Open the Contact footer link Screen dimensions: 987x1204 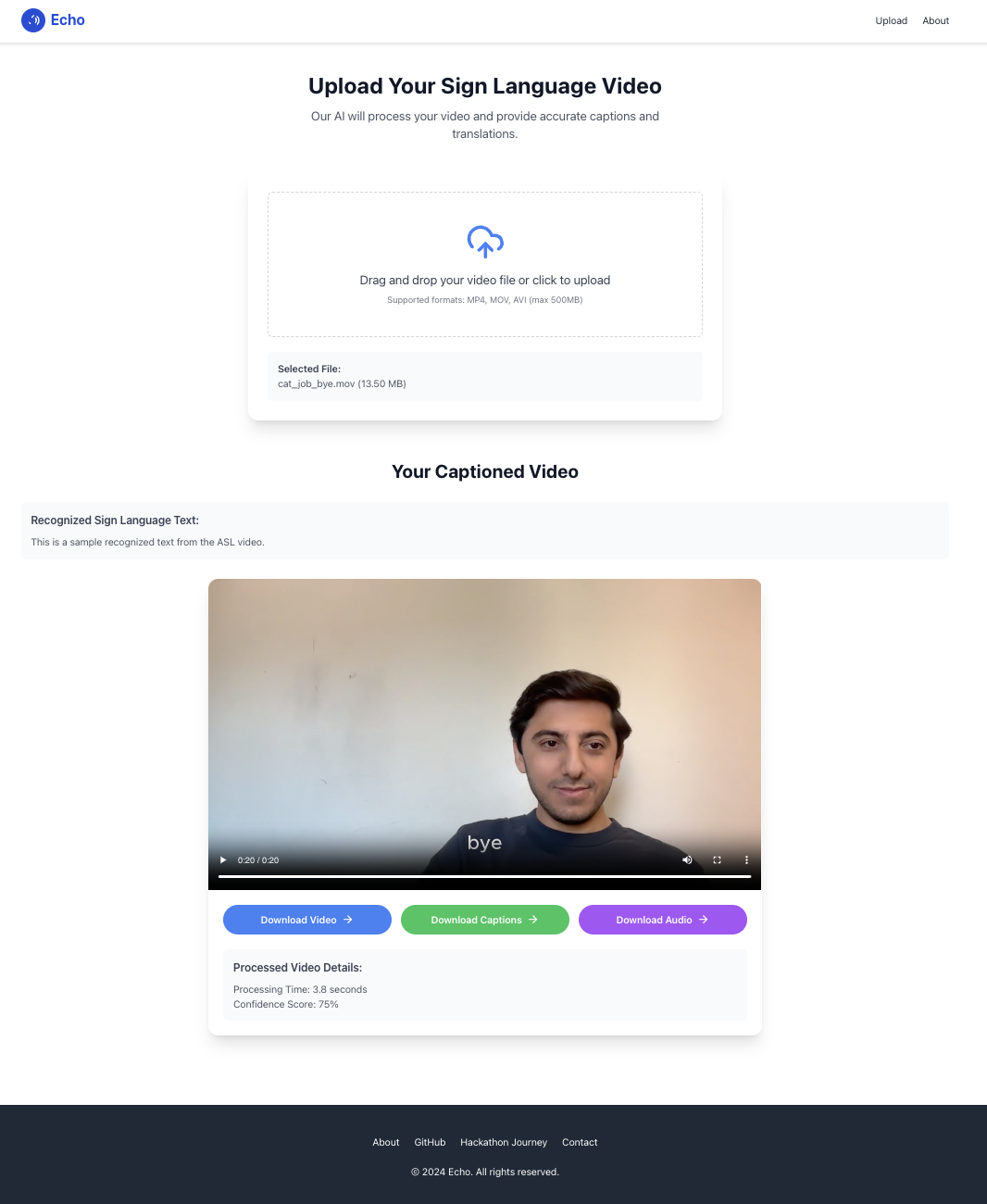pos(580,1142)
